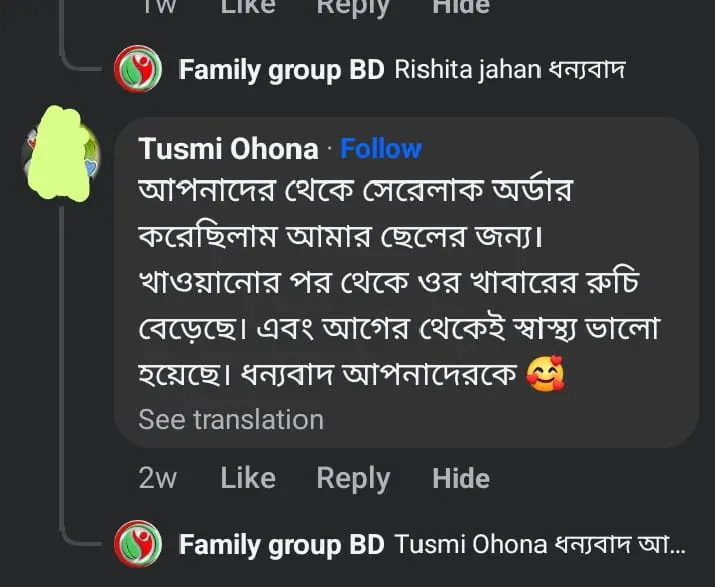Hide Tusmi Ohona's comment
The width and height of the screenshot is (715, 587).
(x=461, y=478)
